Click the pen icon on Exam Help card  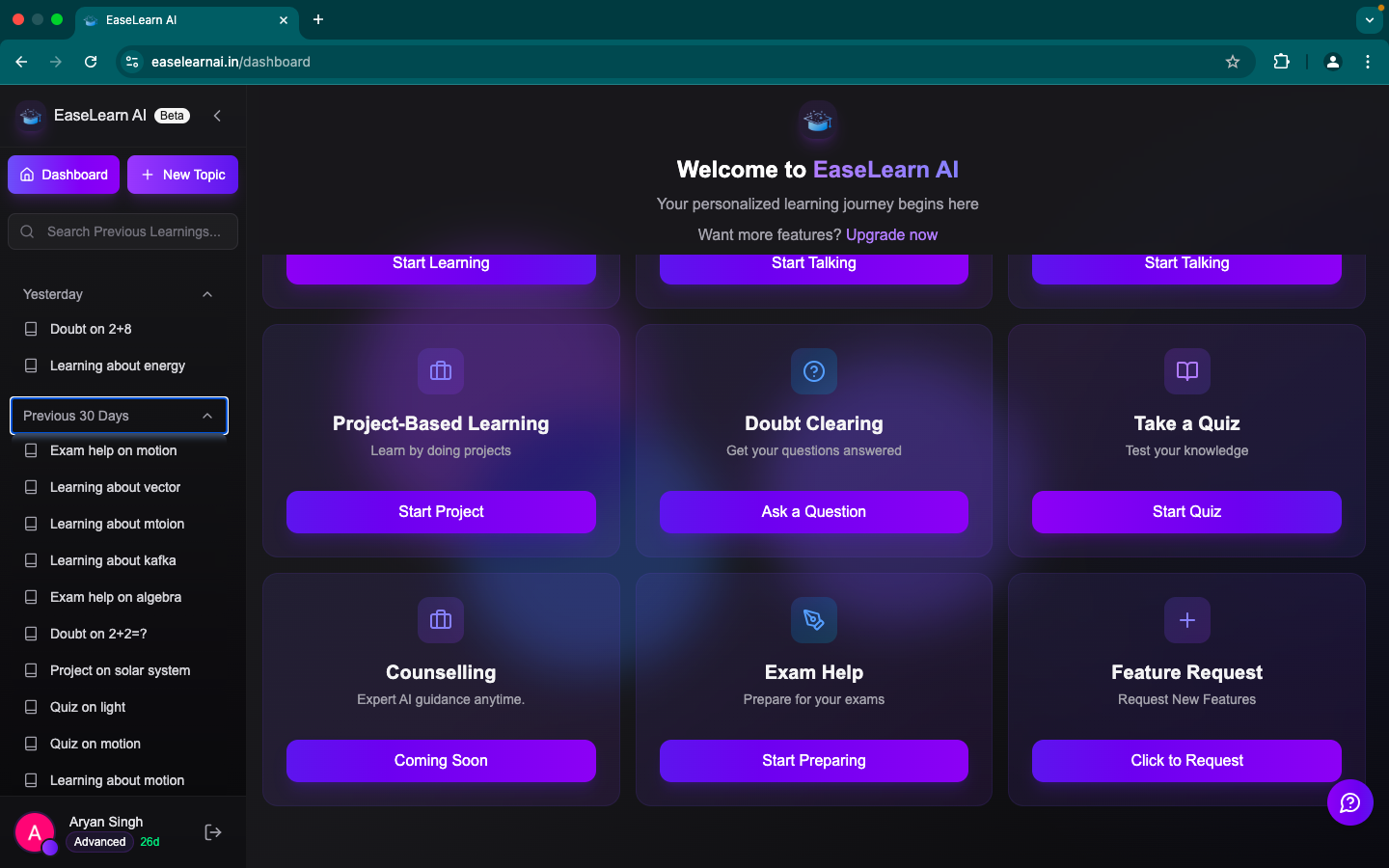[813, 620]
